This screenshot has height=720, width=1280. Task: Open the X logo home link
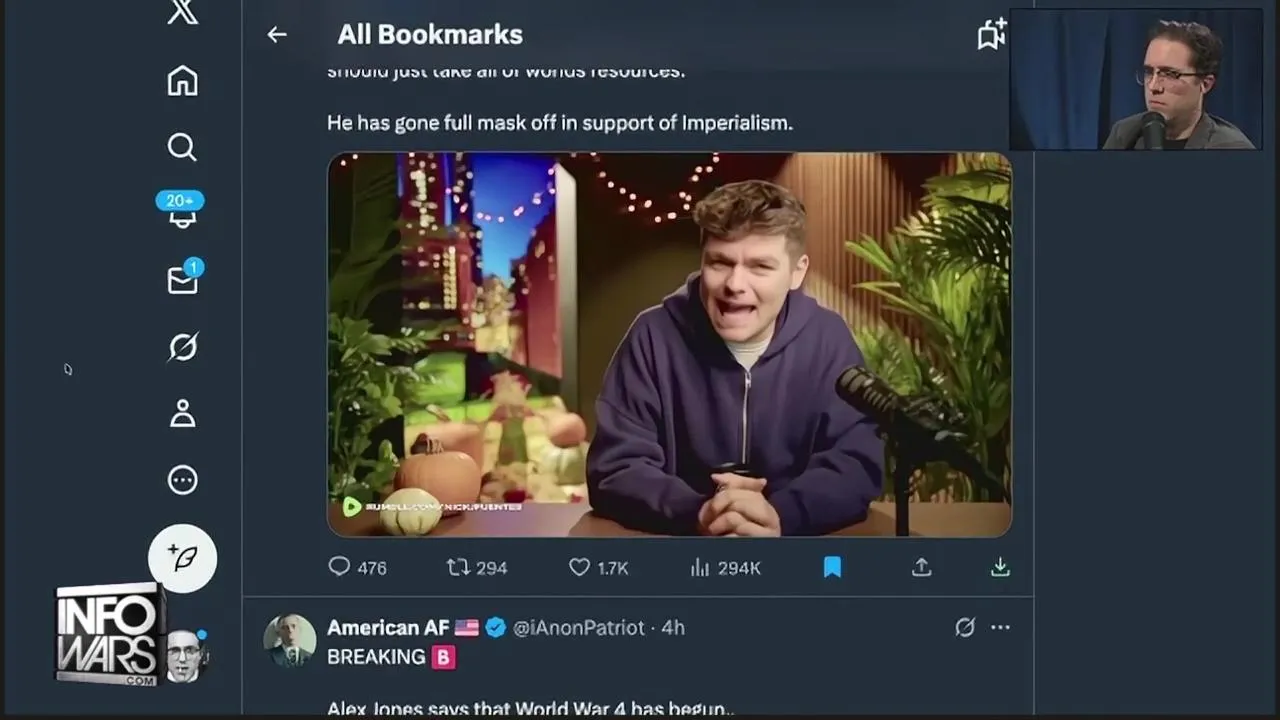click(183, 12)
